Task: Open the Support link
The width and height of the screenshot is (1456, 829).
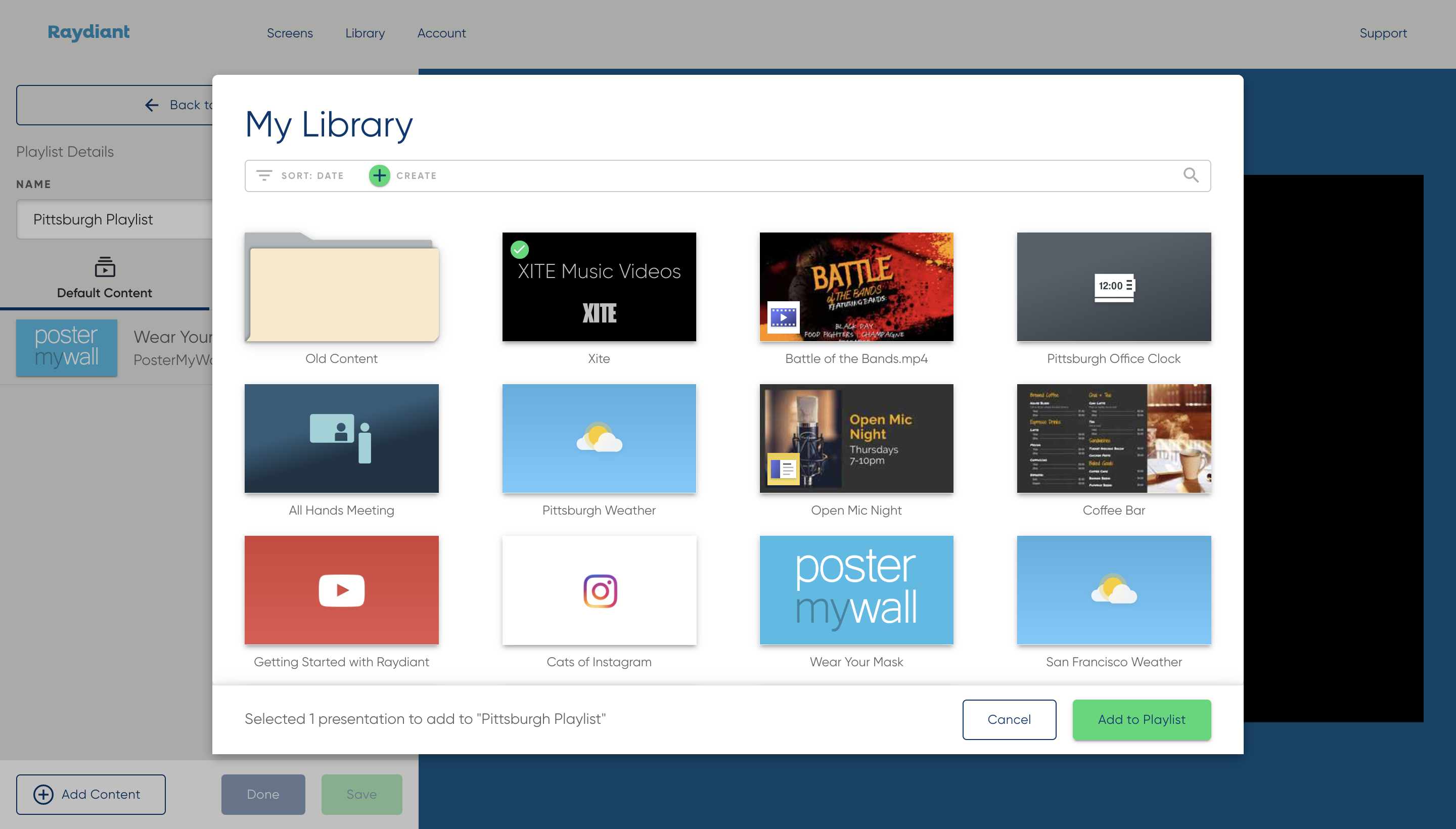Action: 1383,33
